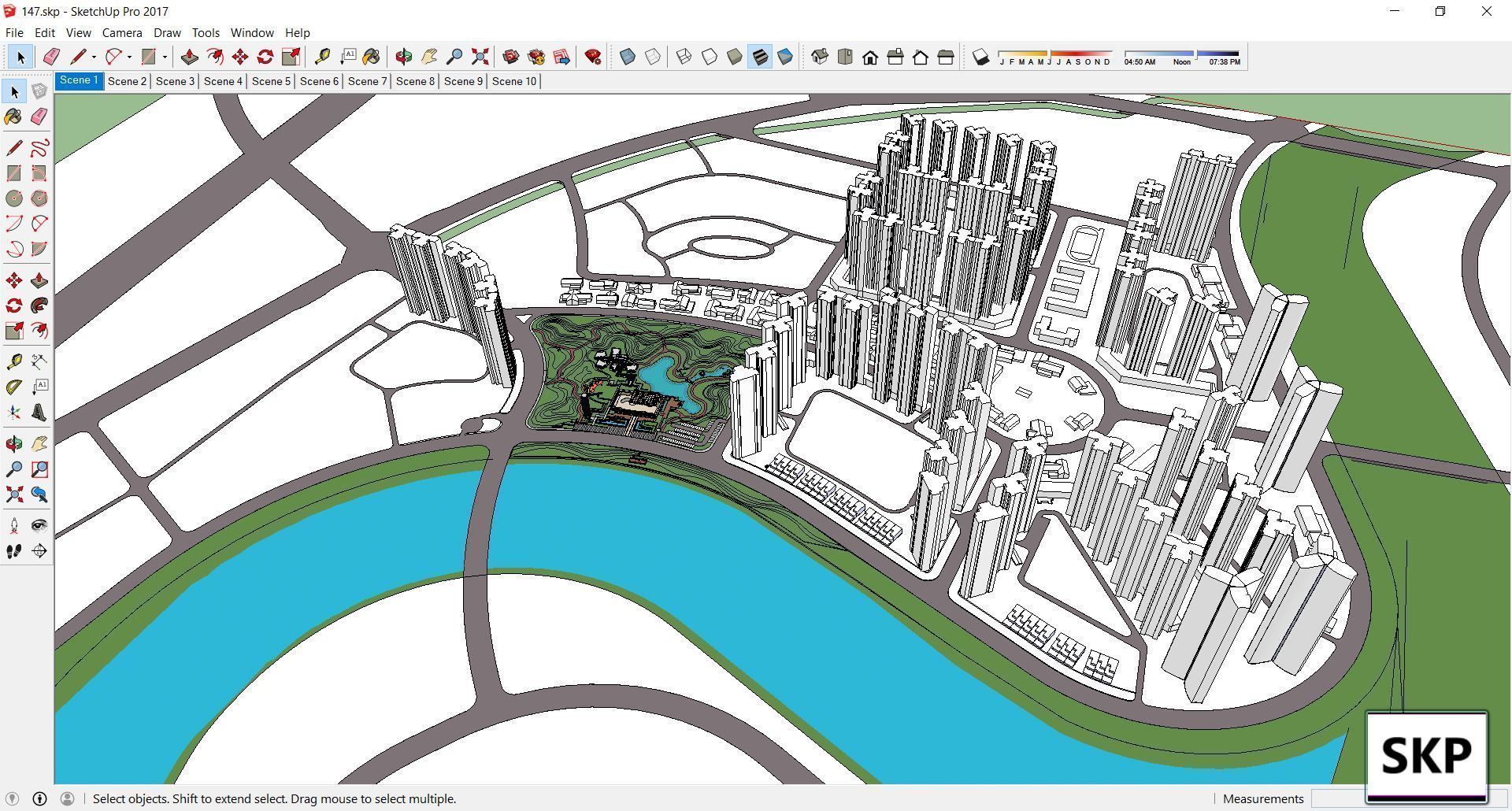The image size is (1512, 811).
Task: Switch to the Scene 5 tab
Action: (271, 81)
